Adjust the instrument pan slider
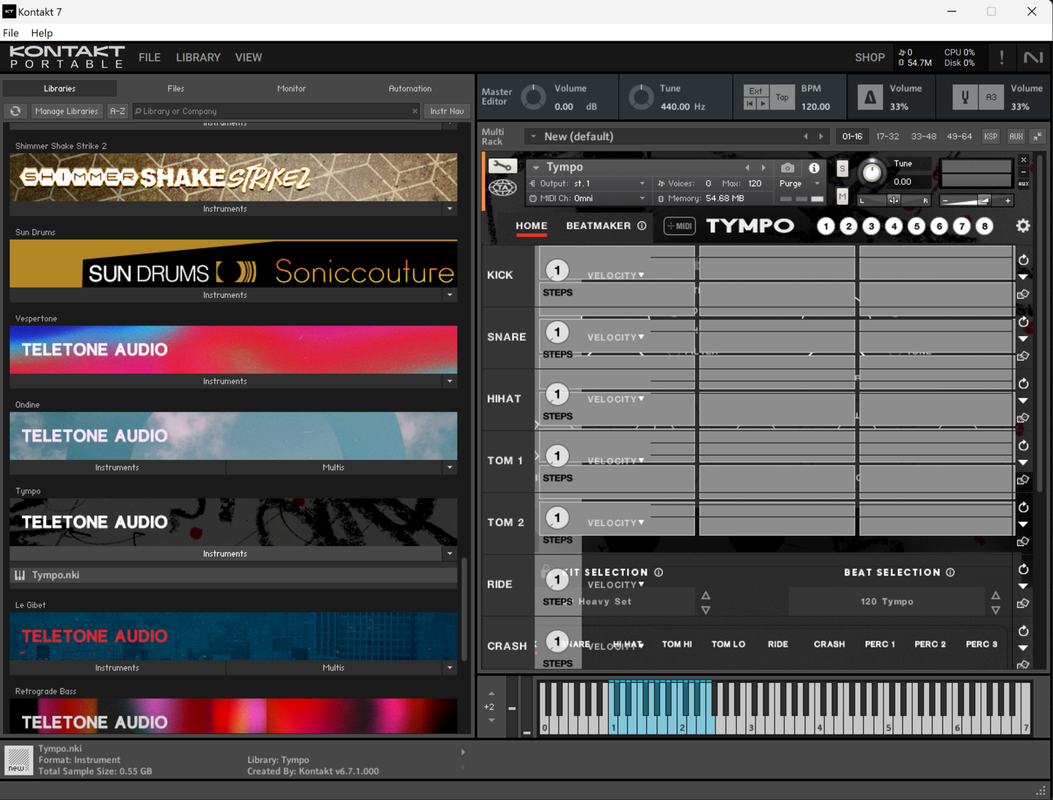The height and width of the screenshot is (800, 1053). pyautogui.click(x=894, y=200)
